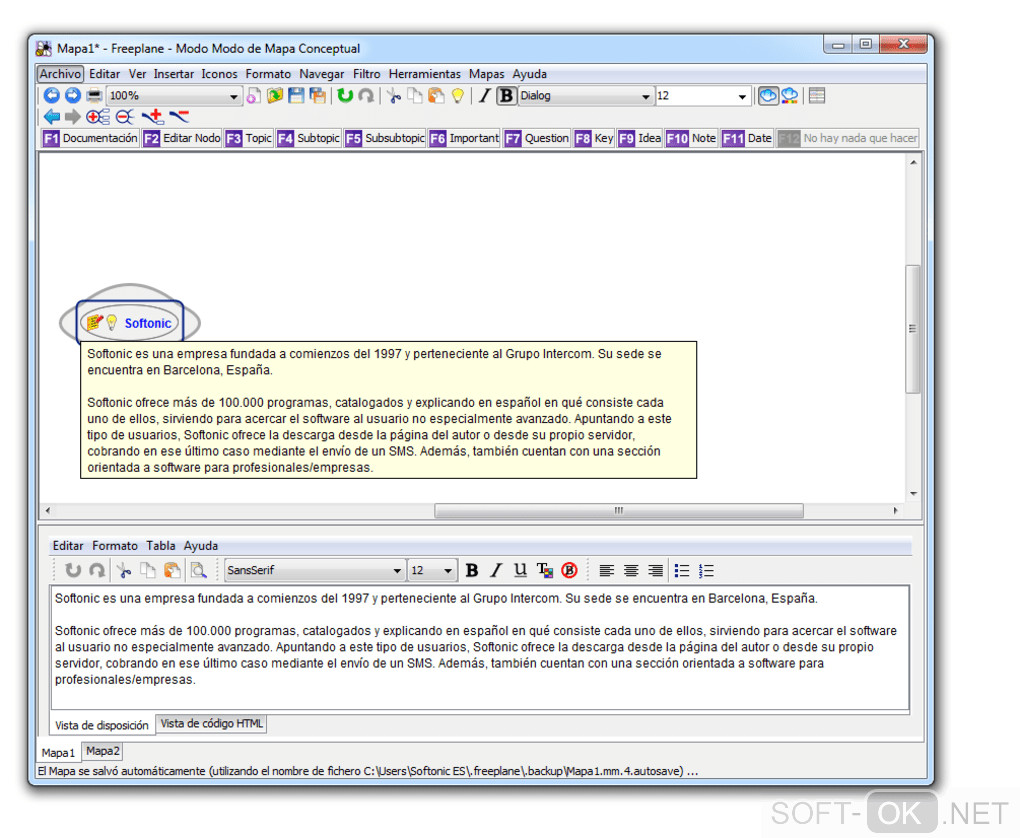
Task: Click F1 Documentación button
Action: (90, 139)
